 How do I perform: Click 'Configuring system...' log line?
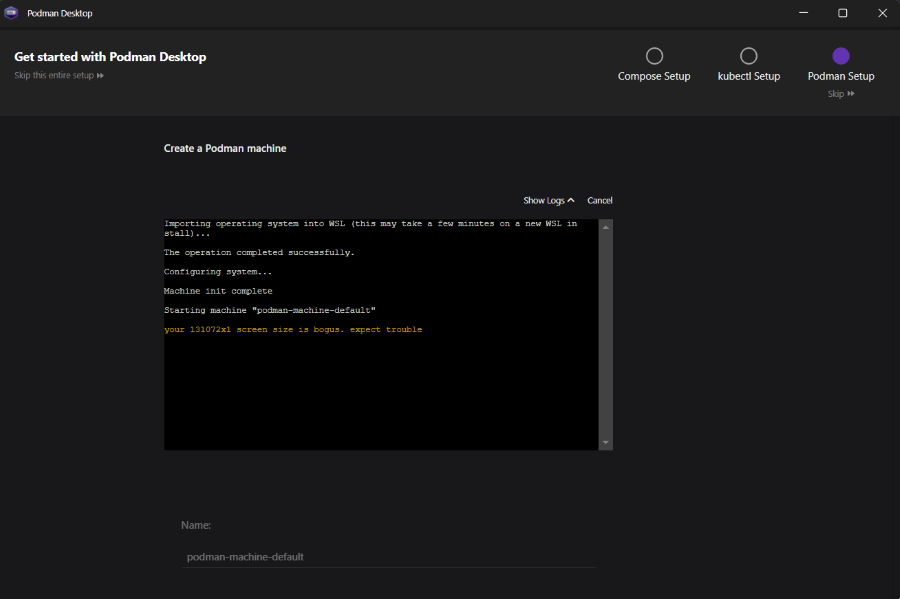pos(218,272)
